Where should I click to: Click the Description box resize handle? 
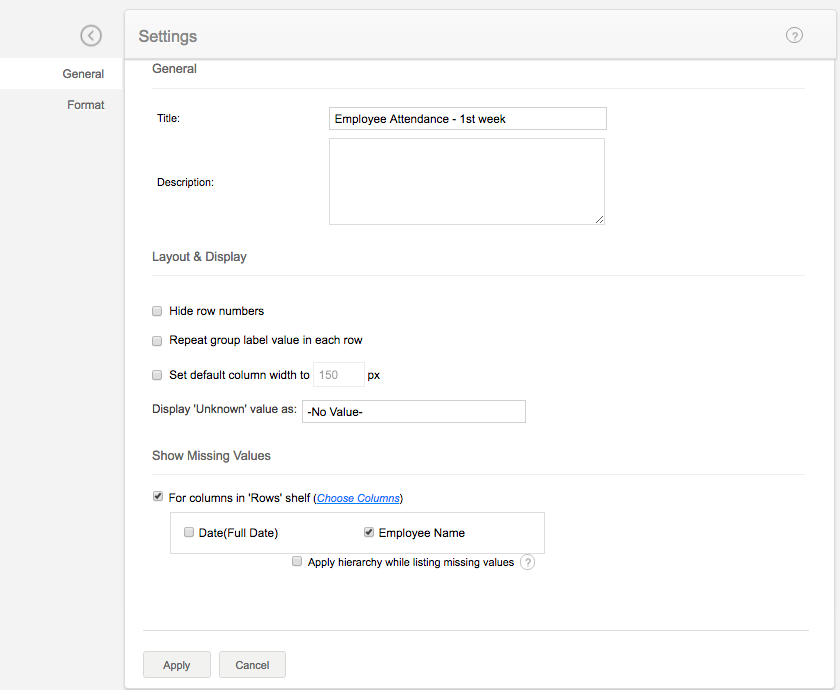pyautogui.click(x=599, y=219)
